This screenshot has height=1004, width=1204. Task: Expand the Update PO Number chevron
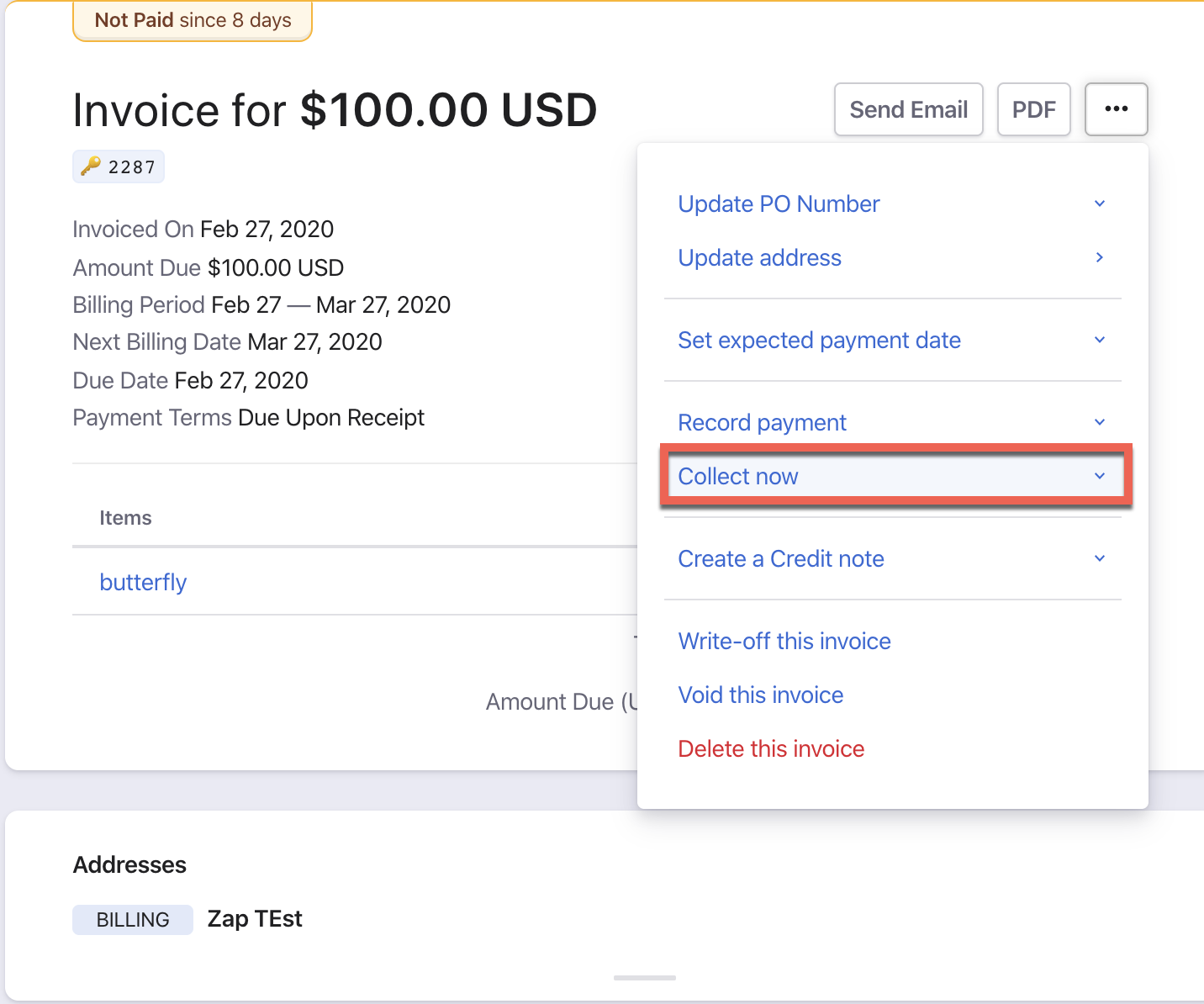click(x=1099, y=203)
